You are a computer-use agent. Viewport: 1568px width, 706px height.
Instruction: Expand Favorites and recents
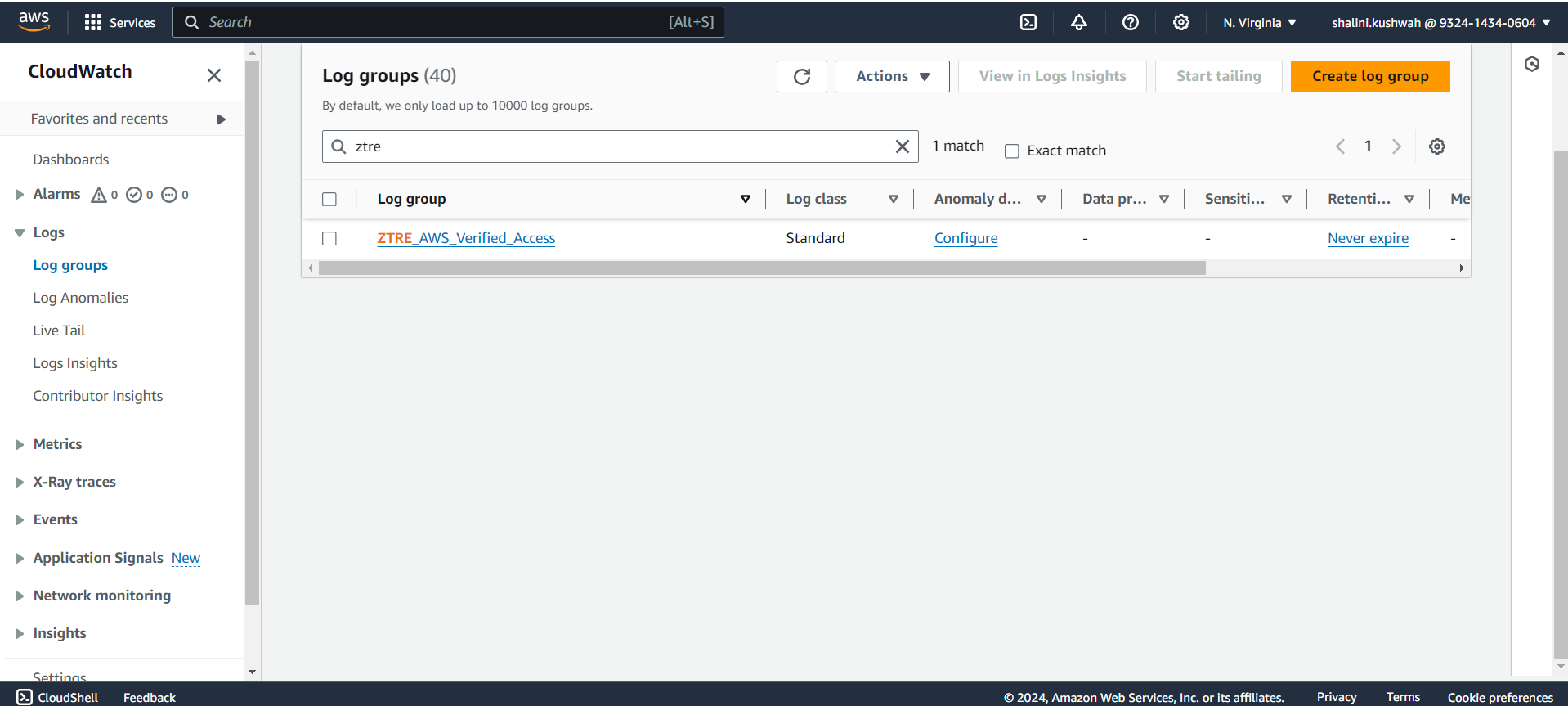tap(221, 119)
